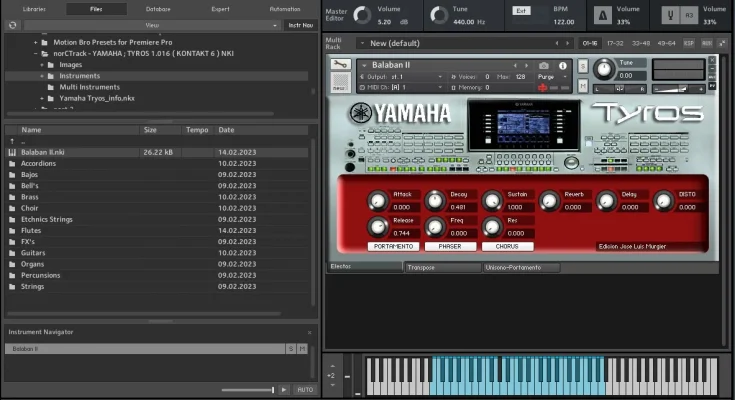Click the wrench edit-instrument icon

[339, 66]
